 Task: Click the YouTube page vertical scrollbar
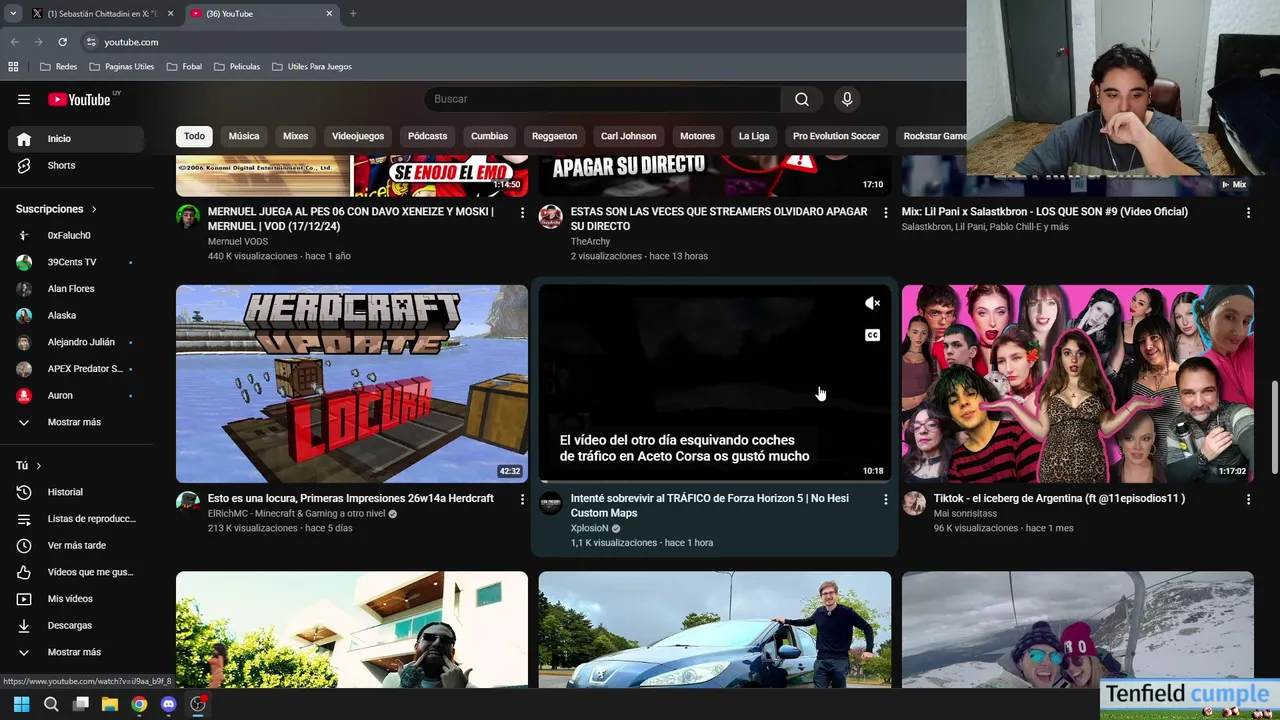[1274, 428]
